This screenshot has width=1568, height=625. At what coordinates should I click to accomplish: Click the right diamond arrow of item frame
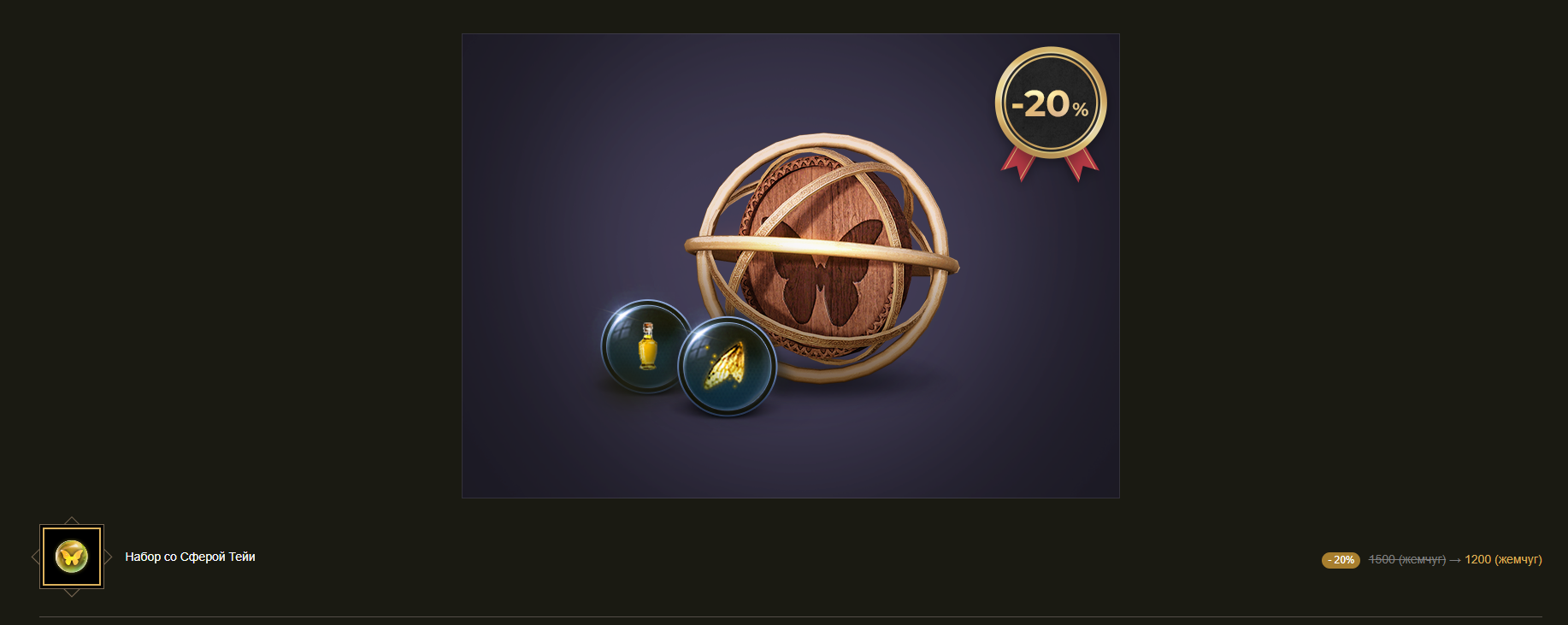pos(109,557)
